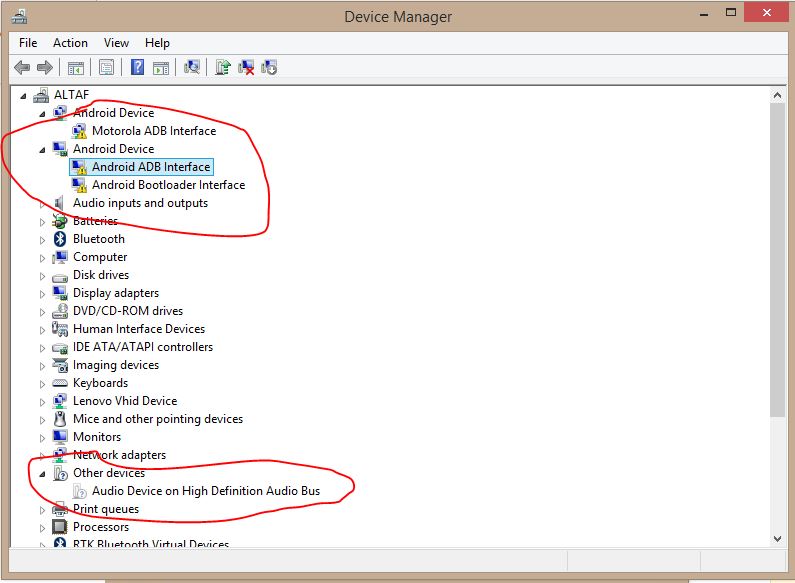
Task: Open Properties toolbar icon
Action: [x=106, y=67]
